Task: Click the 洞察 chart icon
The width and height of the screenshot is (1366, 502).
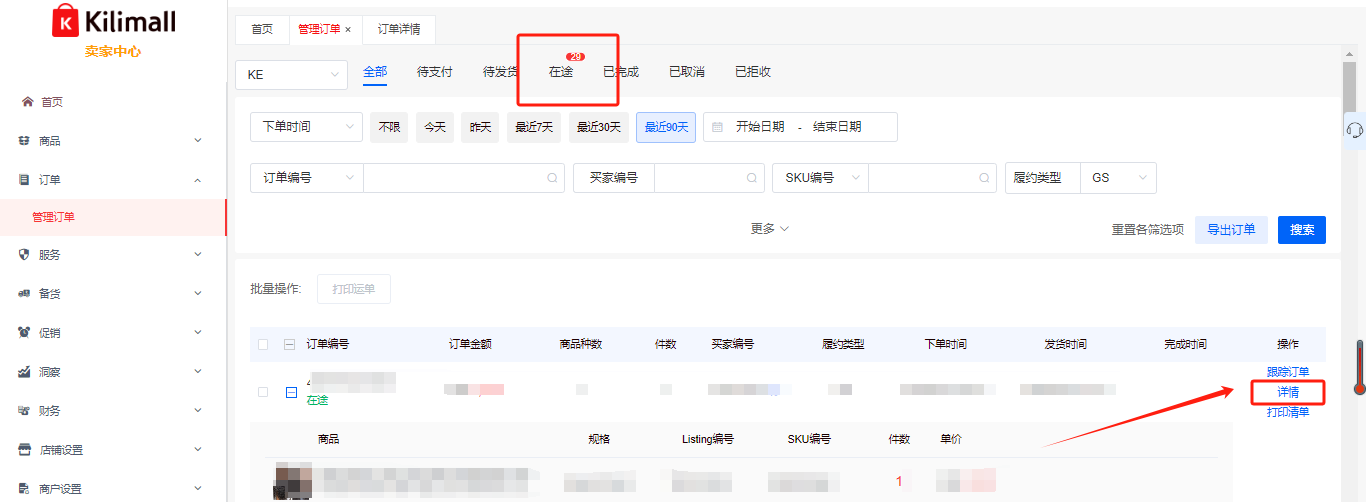Action: point(25,372)
